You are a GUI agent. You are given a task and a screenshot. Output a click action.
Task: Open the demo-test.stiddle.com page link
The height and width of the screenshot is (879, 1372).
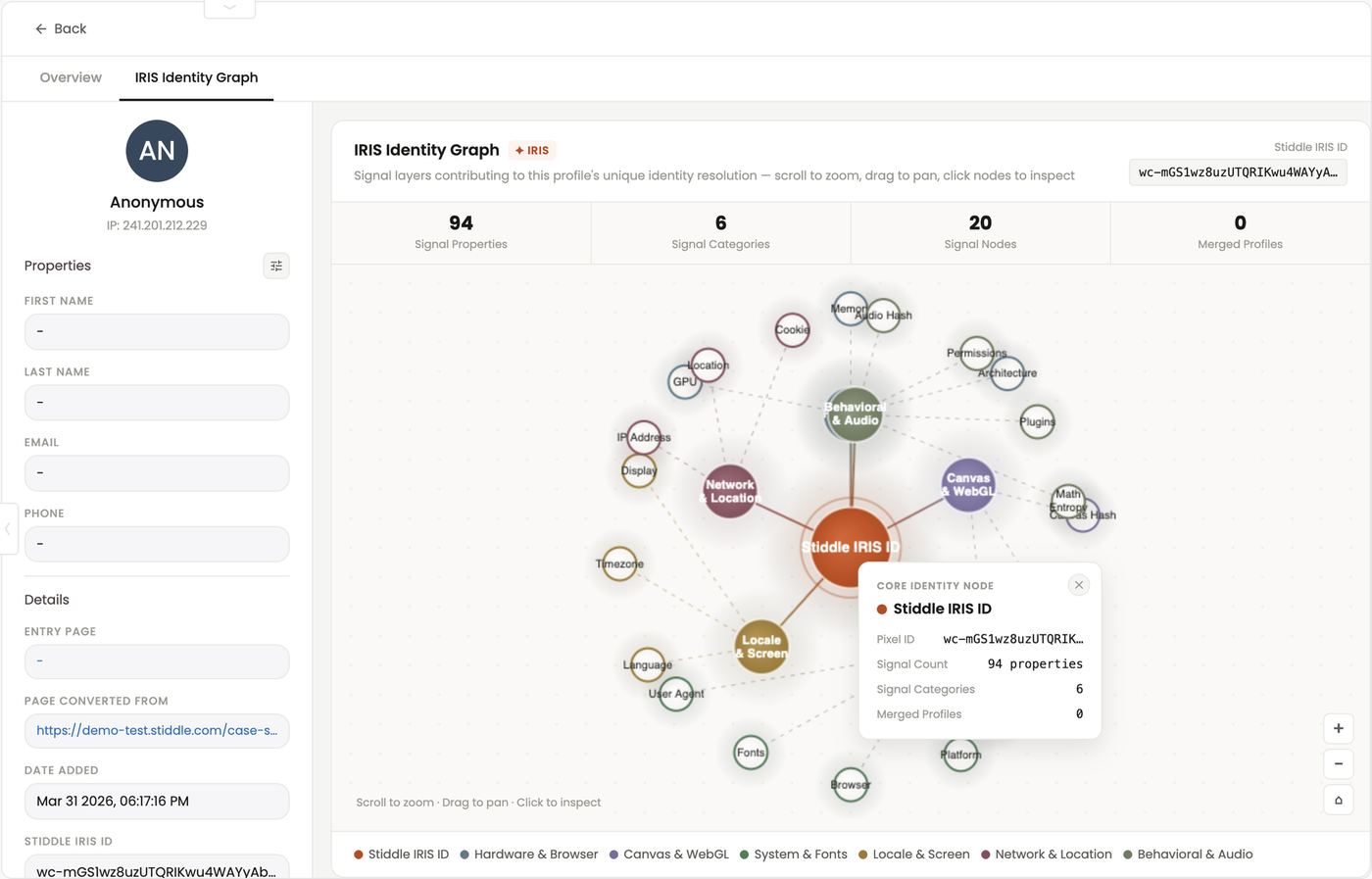[x=157, y=730]
